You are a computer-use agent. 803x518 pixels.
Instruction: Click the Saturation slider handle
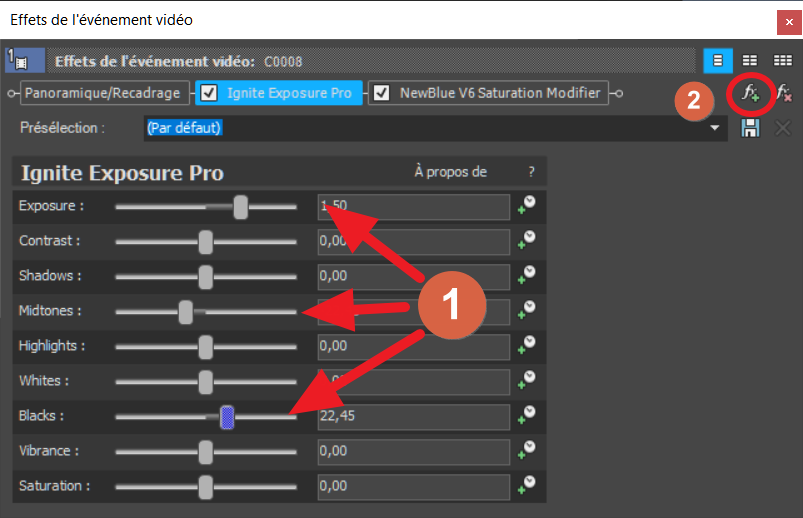[206, 487]
